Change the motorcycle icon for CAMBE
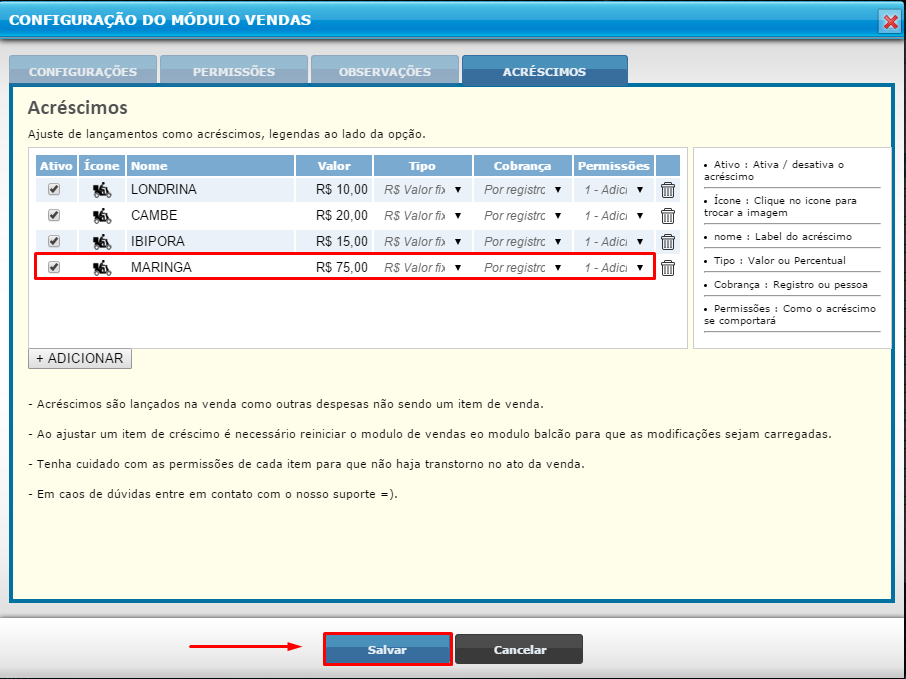Viewport: 906px width, 679px height. (102, 216)
